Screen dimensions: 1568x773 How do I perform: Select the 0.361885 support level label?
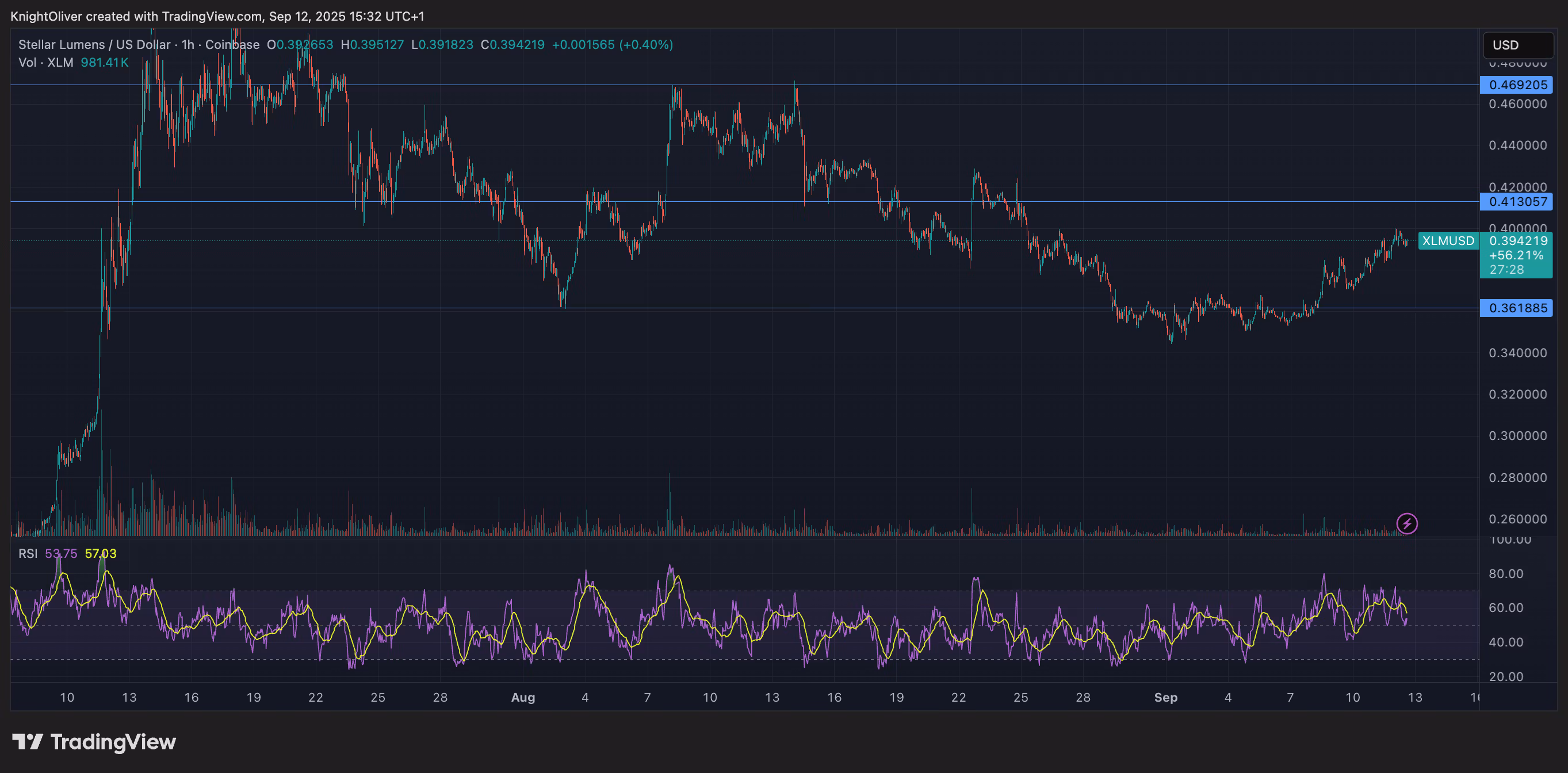[x=1517, y=308]
